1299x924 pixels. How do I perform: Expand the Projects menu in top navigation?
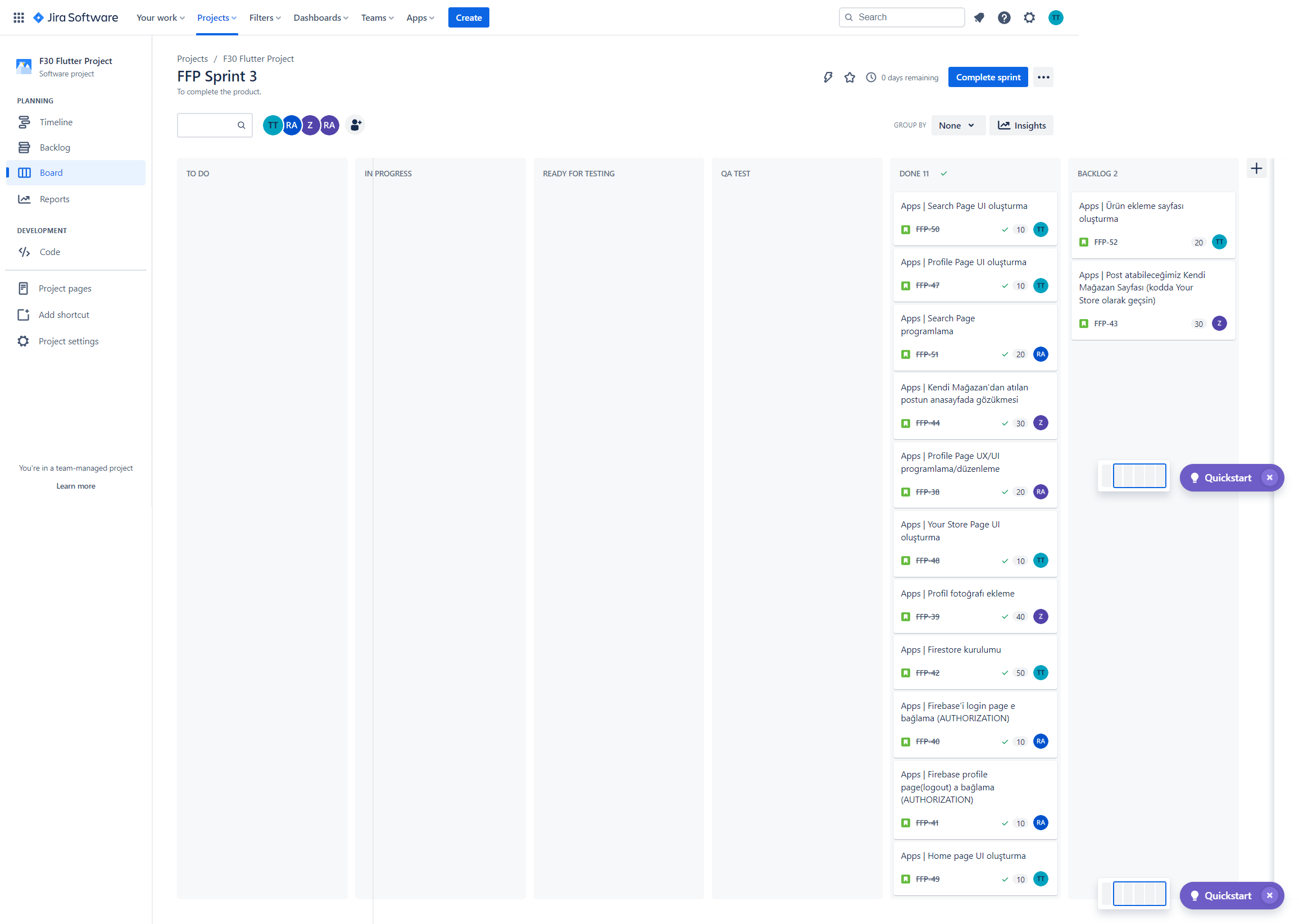pos(216,17)
